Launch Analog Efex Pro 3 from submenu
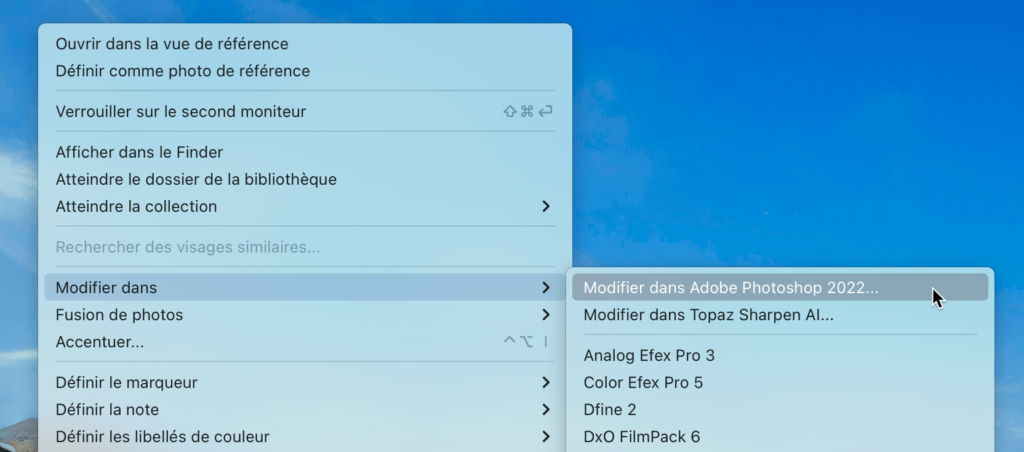This screenshot has width=1024, height=452. click(x=780, y=355)
